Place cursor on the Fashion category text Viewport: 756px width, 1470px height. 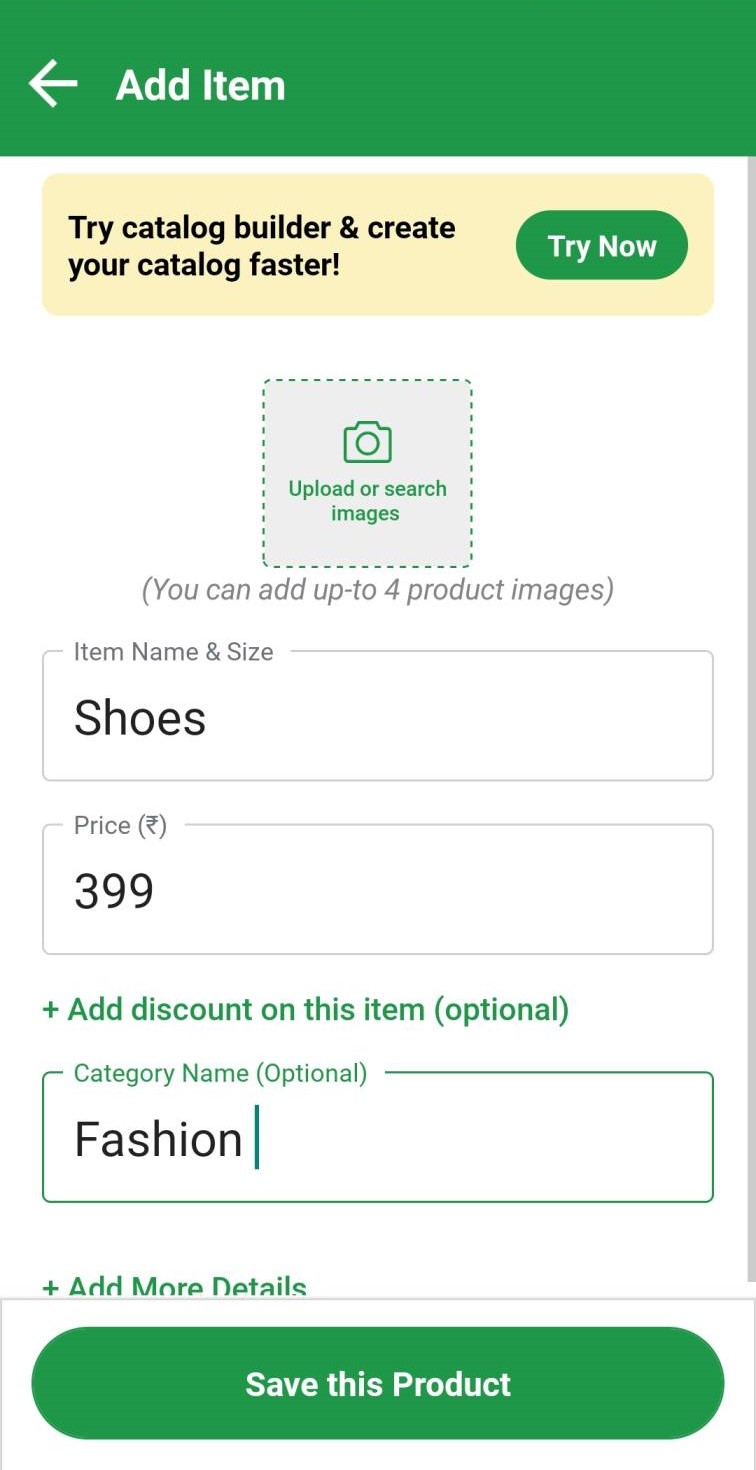[159, 1140]
